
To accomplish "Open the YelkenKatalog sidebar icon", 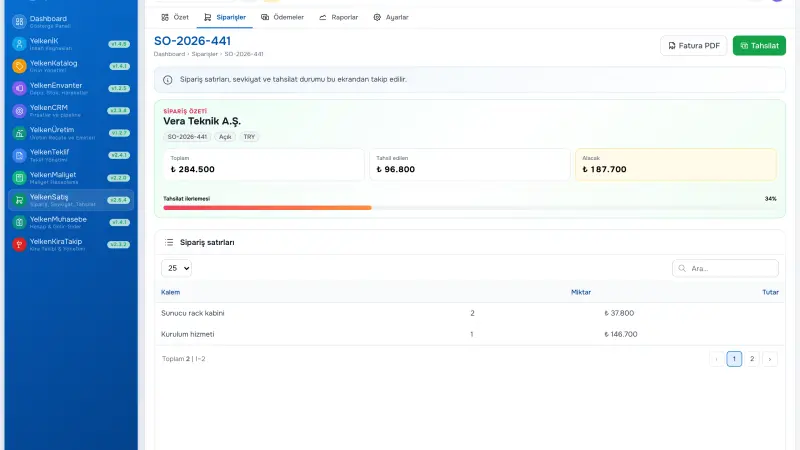I will pos(19,66).
